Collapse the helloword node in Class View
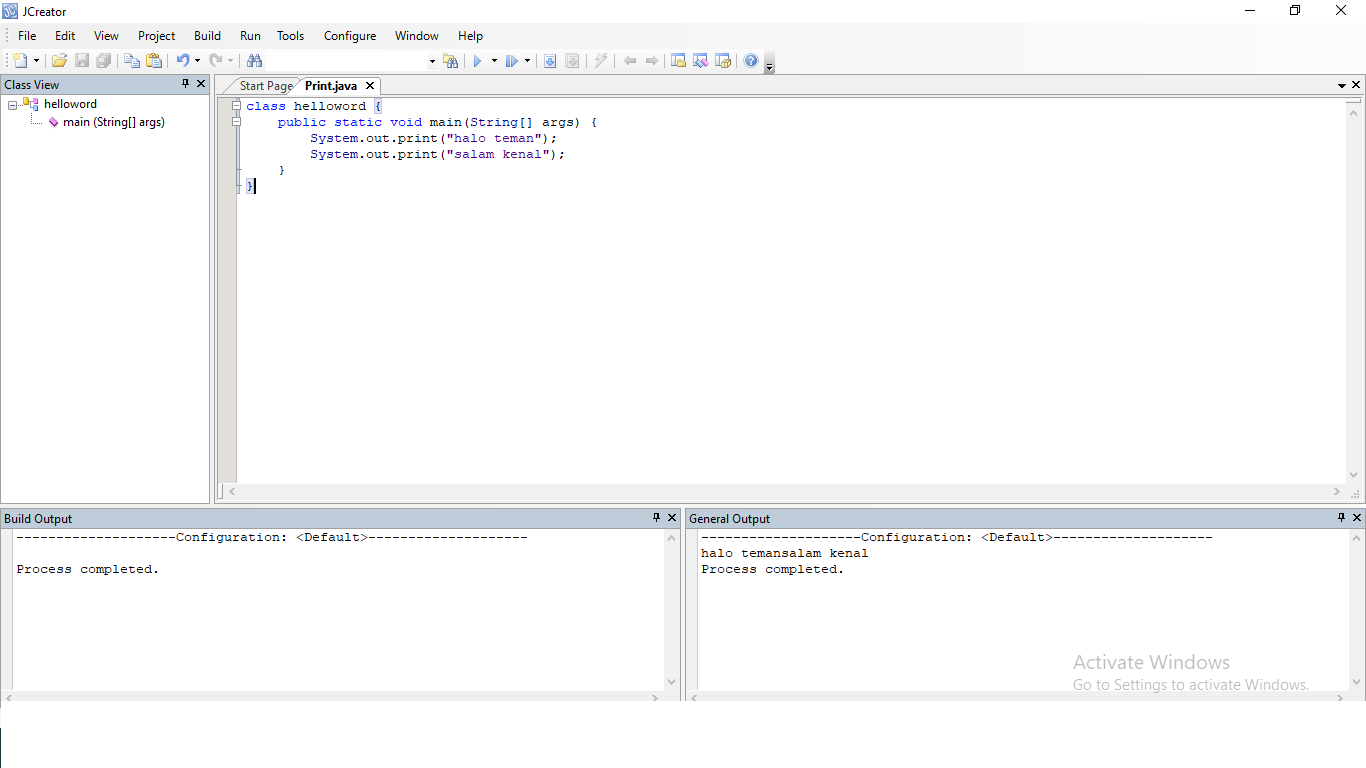The width and height of the screenshot is (1366, 768). pos(12,103)
